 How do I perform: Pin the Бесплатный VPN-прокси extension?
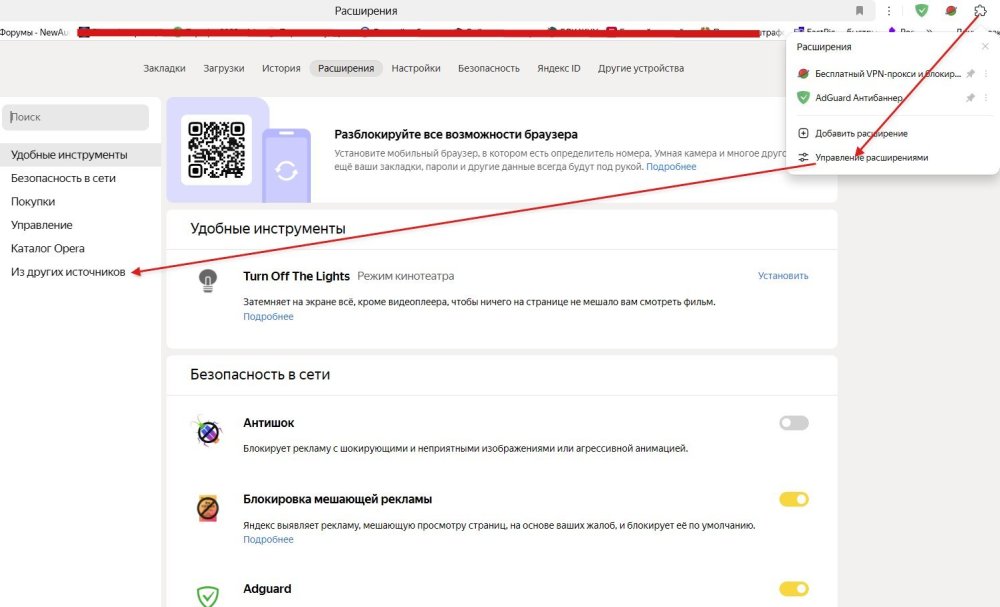(970, 74)
